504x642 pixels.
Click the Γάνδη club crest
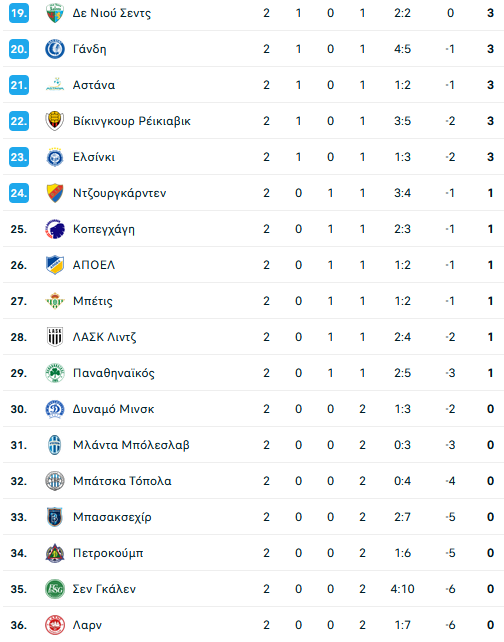click(54, 49)
